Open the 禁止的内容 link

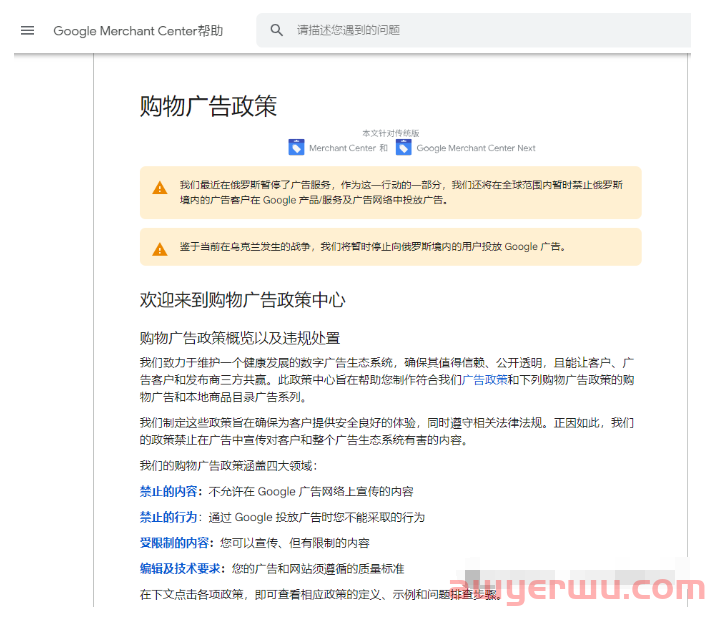(168, 492)
